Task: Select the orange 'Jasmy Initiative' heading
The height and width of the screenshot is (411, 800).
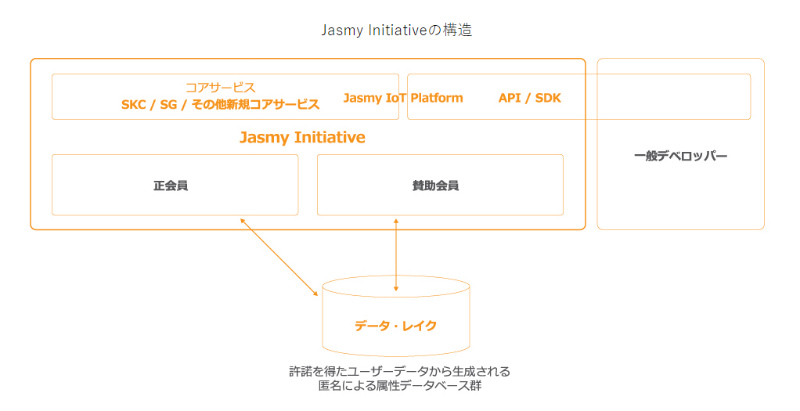Action: click(x=303, y=137)
